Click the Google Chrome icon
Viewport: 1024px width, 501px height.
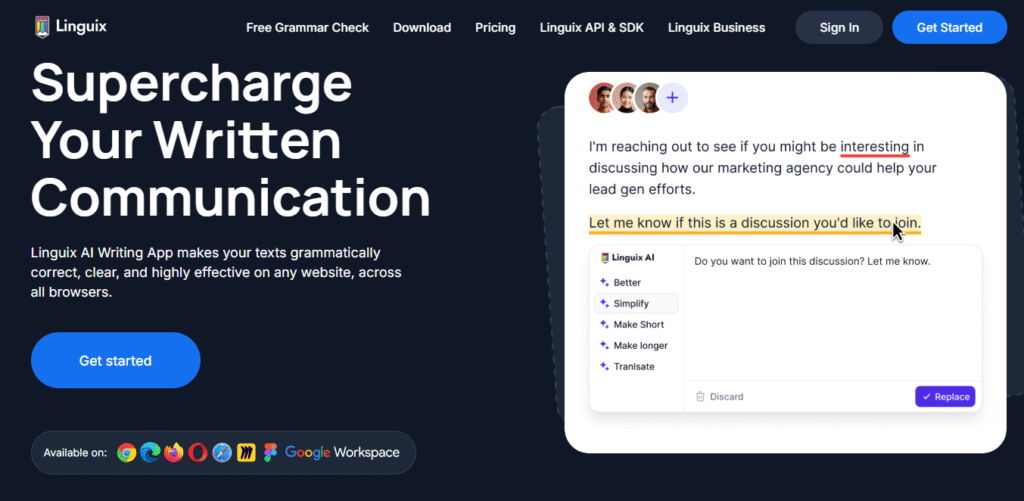127,452
